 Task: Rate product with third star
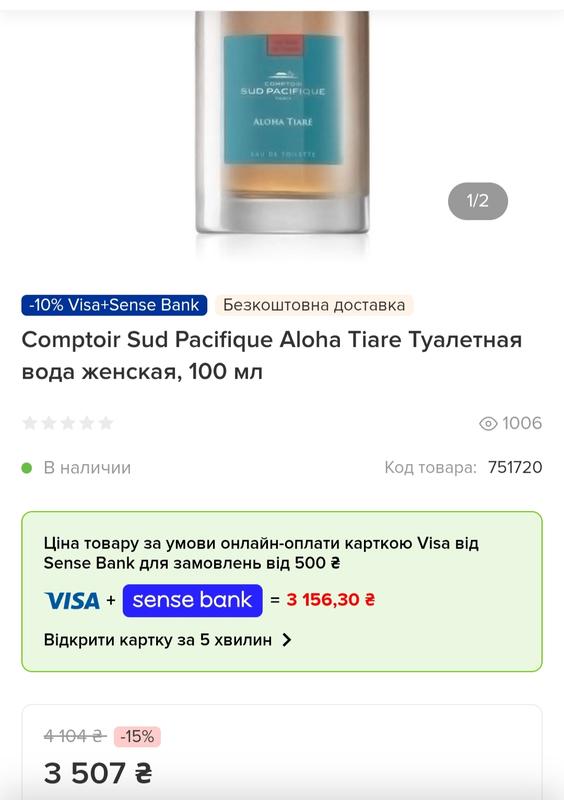click(x=68, y=423)
